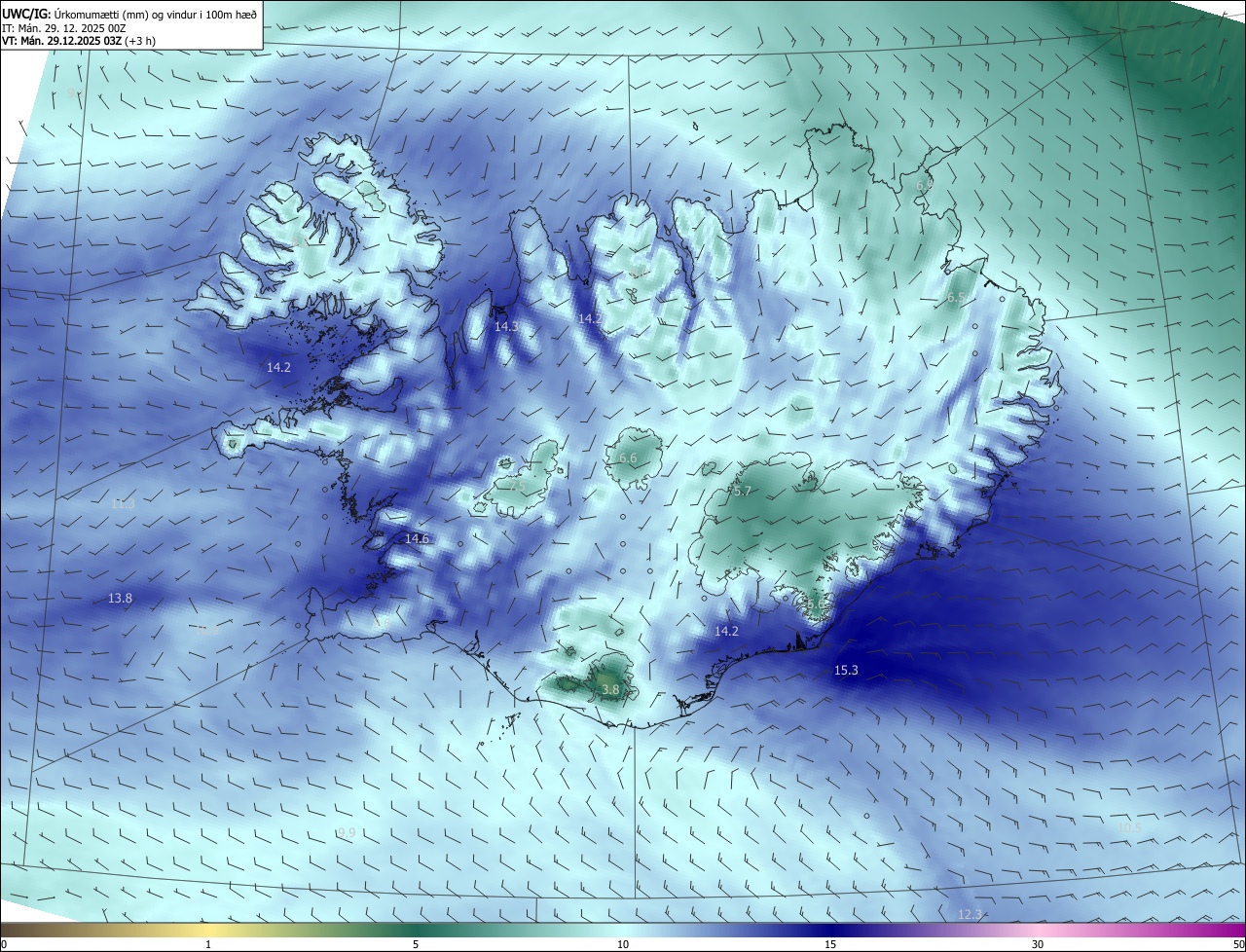Click the 15 tick on the color scale
This screenshot has height=952, width=1246.
[x=830, y=944]
